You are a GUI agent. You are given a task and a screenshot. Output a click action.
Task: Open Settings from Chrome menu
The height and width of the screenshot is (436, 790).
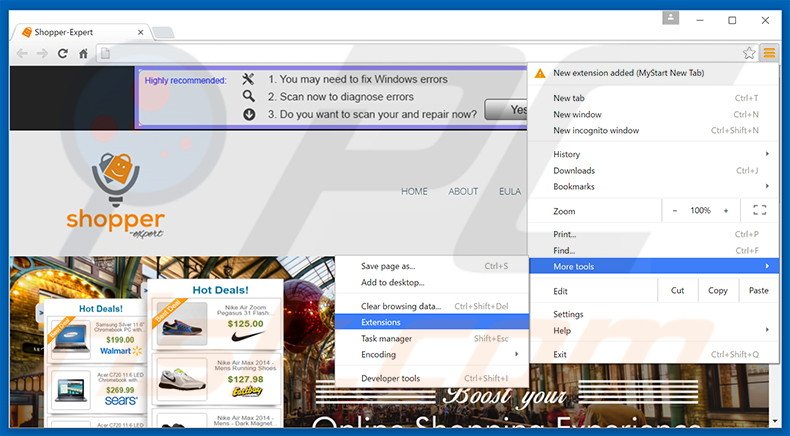[653, 314]
